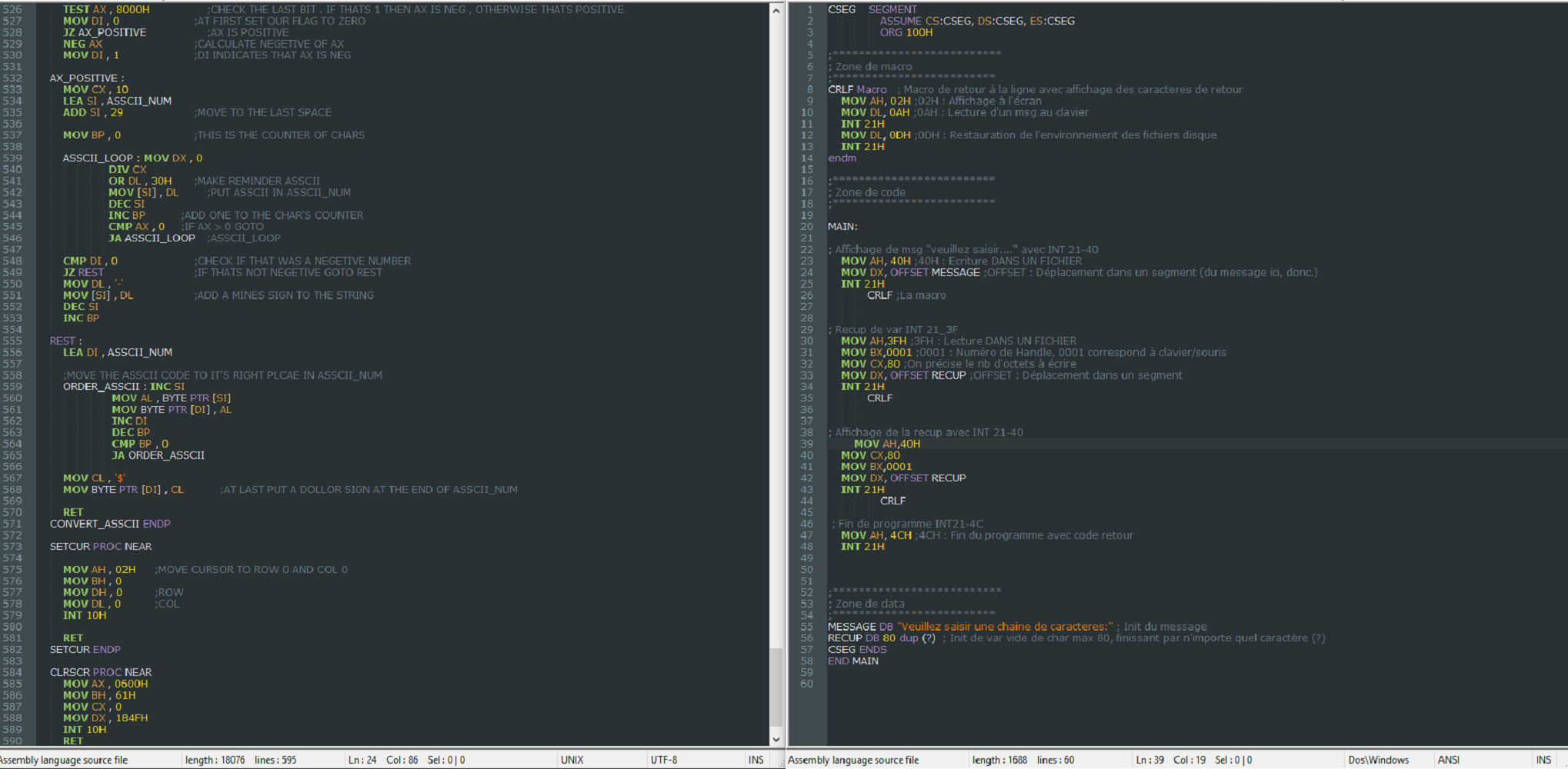1568x769 pixels.
Task: Click the UNIX line-ending status entry
Action: (572, 760)
